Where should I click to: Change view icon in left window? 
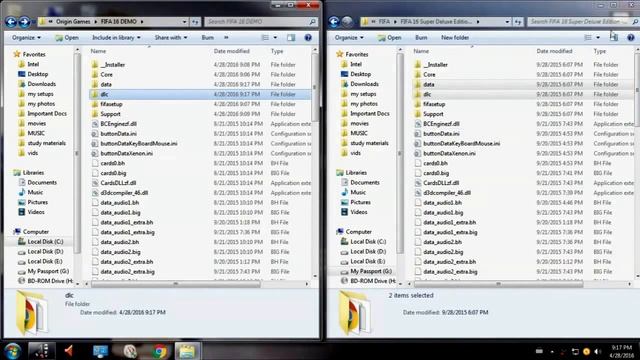tap(265, 38)
